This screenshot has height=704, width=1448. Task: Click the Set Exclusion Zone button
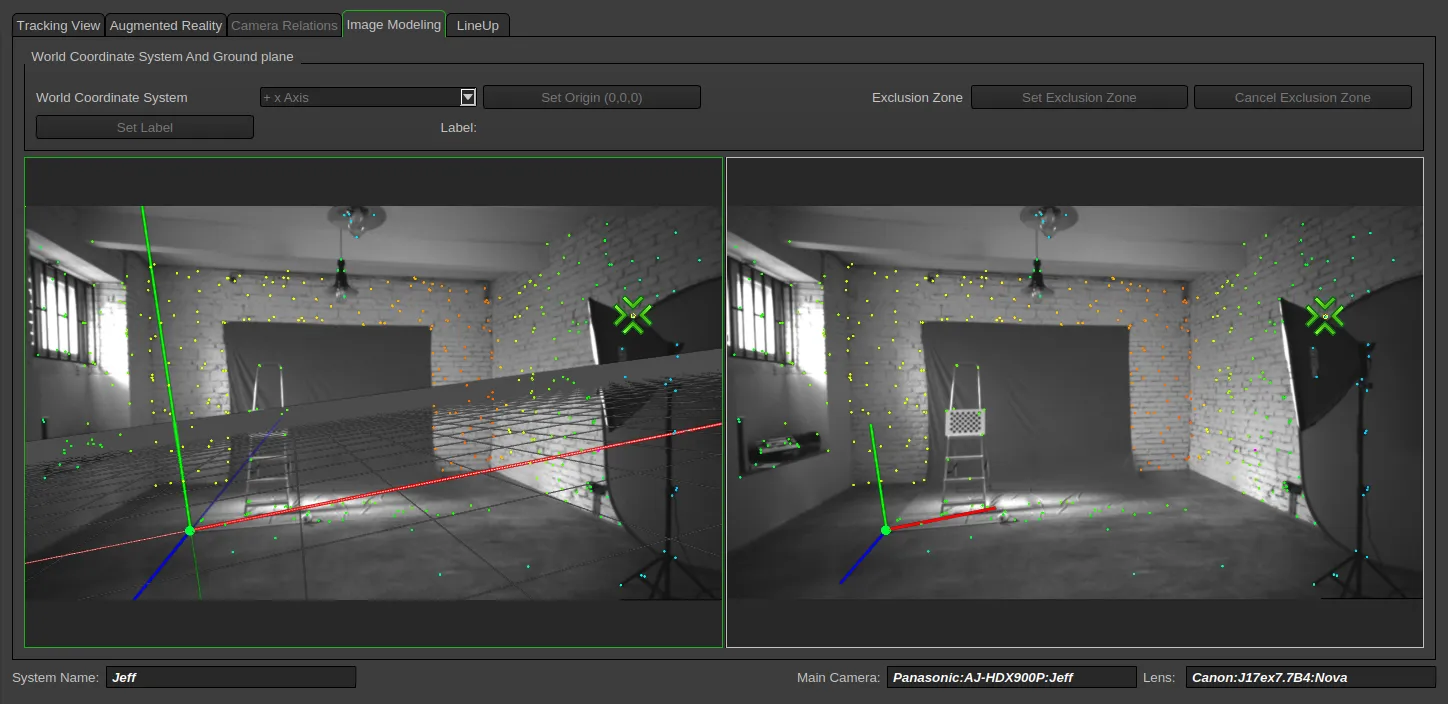pyautogui.click(x=1079, y=97)
